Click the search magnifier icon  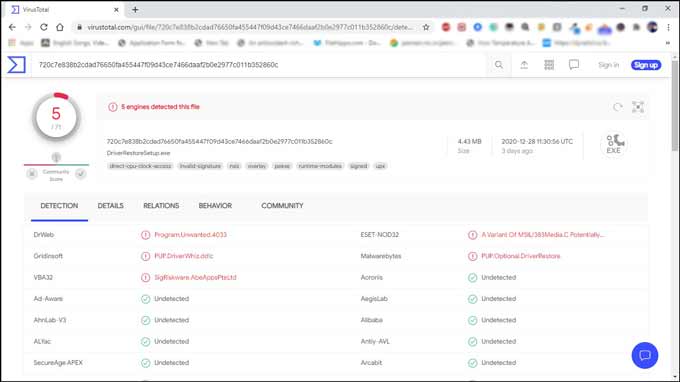pos(499,65)
